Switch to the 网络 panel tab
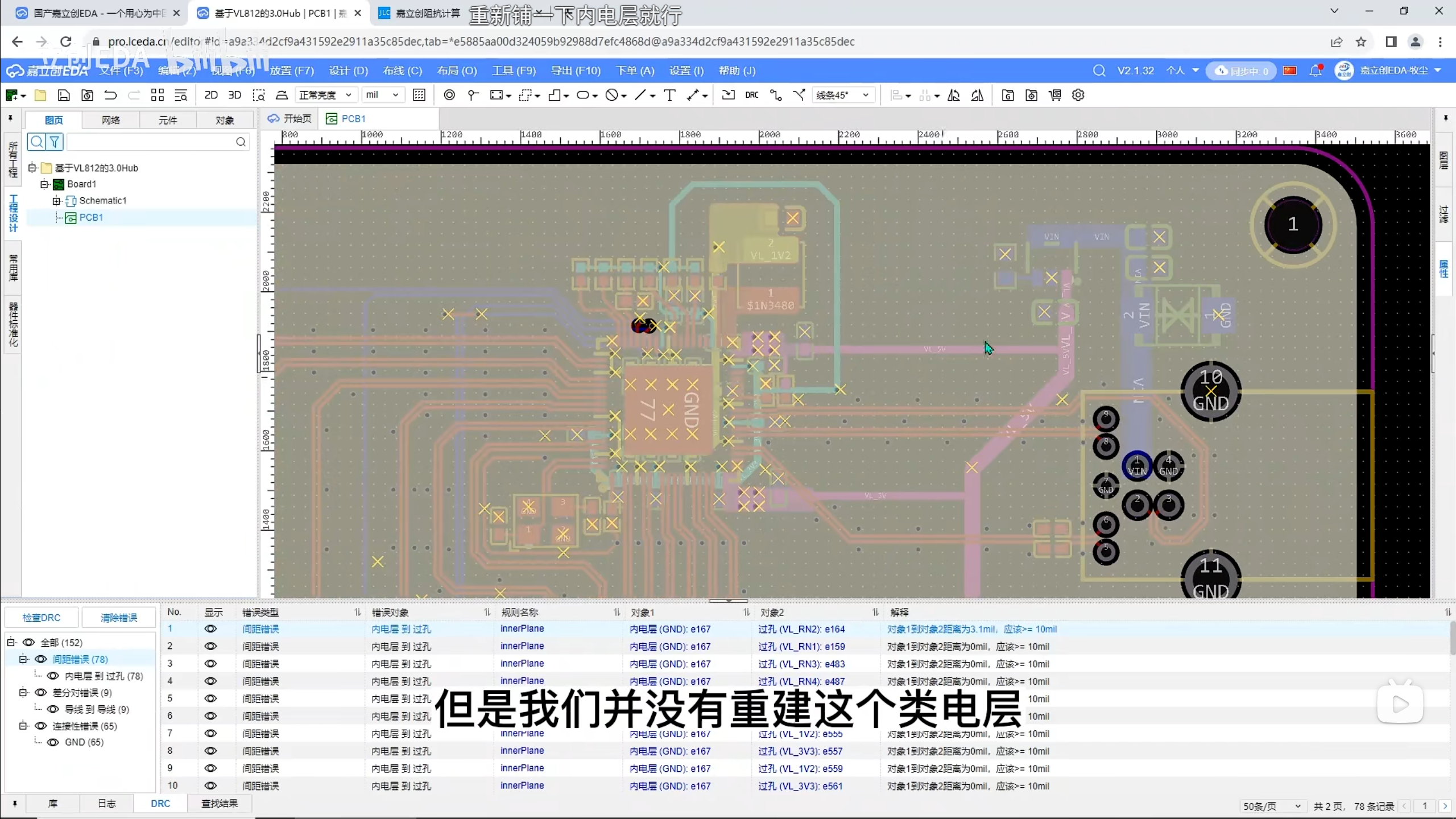This screenshot has width=1456, height=819. (x=110, y=120)
